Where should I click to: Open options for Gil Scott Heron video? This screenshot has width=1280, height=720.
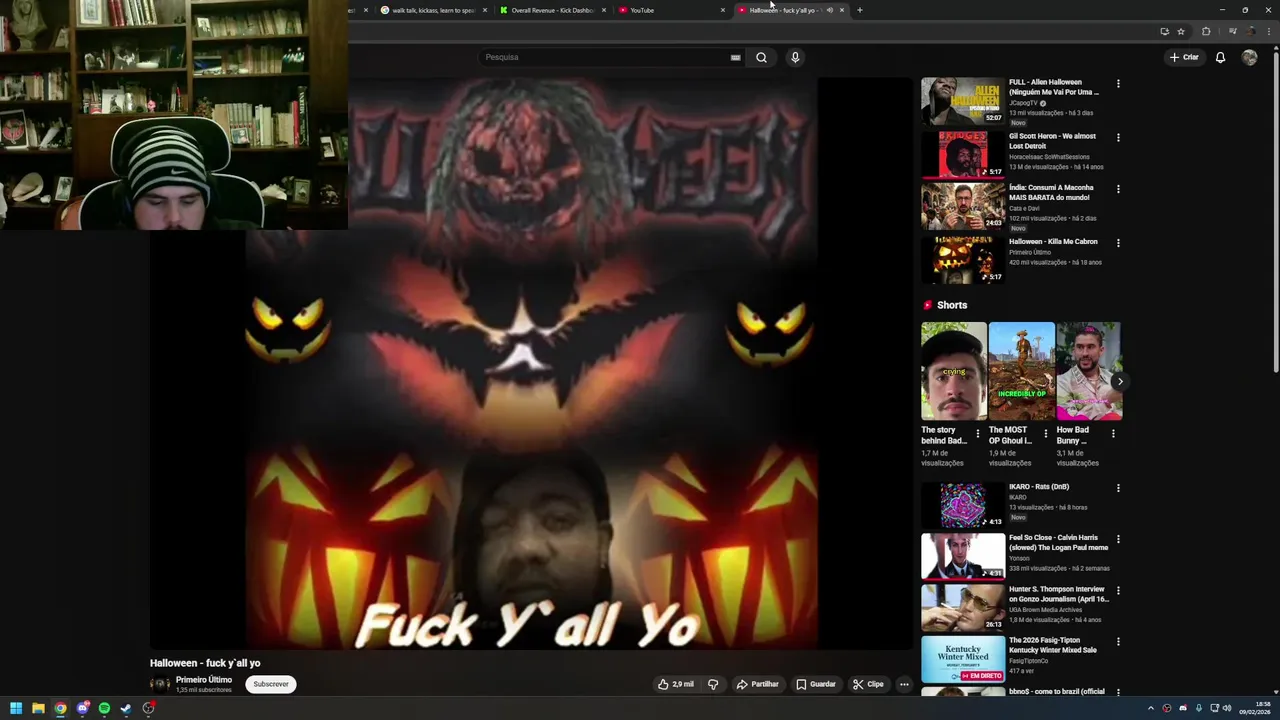coord(1118,137)
